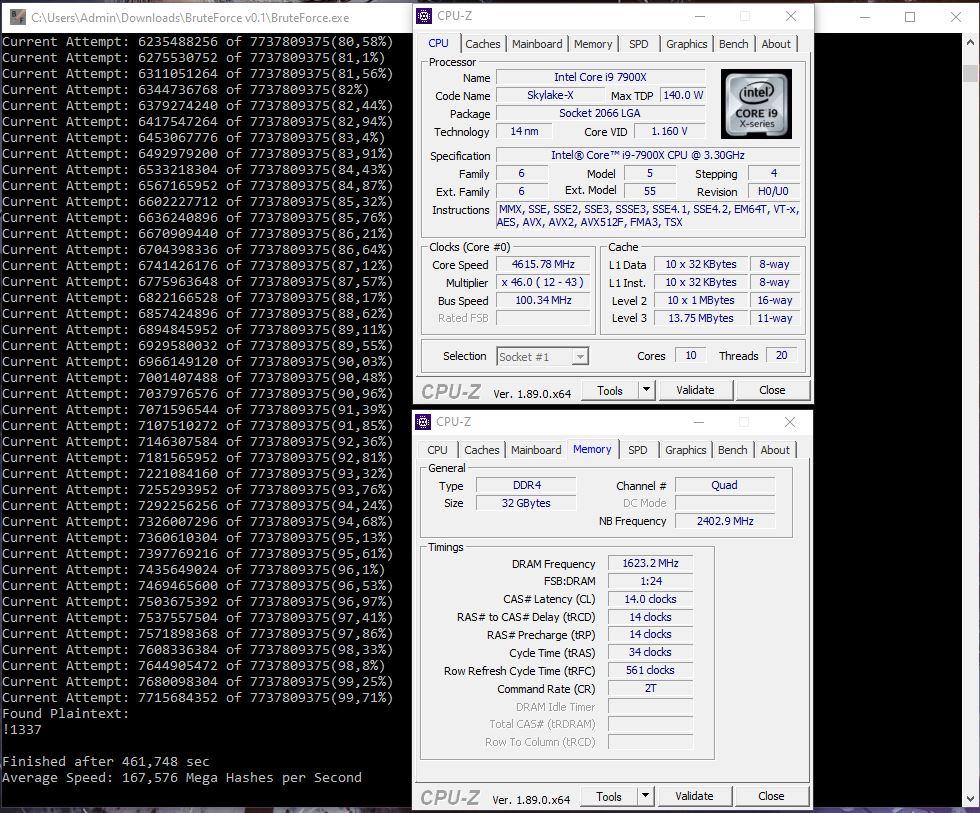Click the Socket 2066 LGA package field

[600, 114]
